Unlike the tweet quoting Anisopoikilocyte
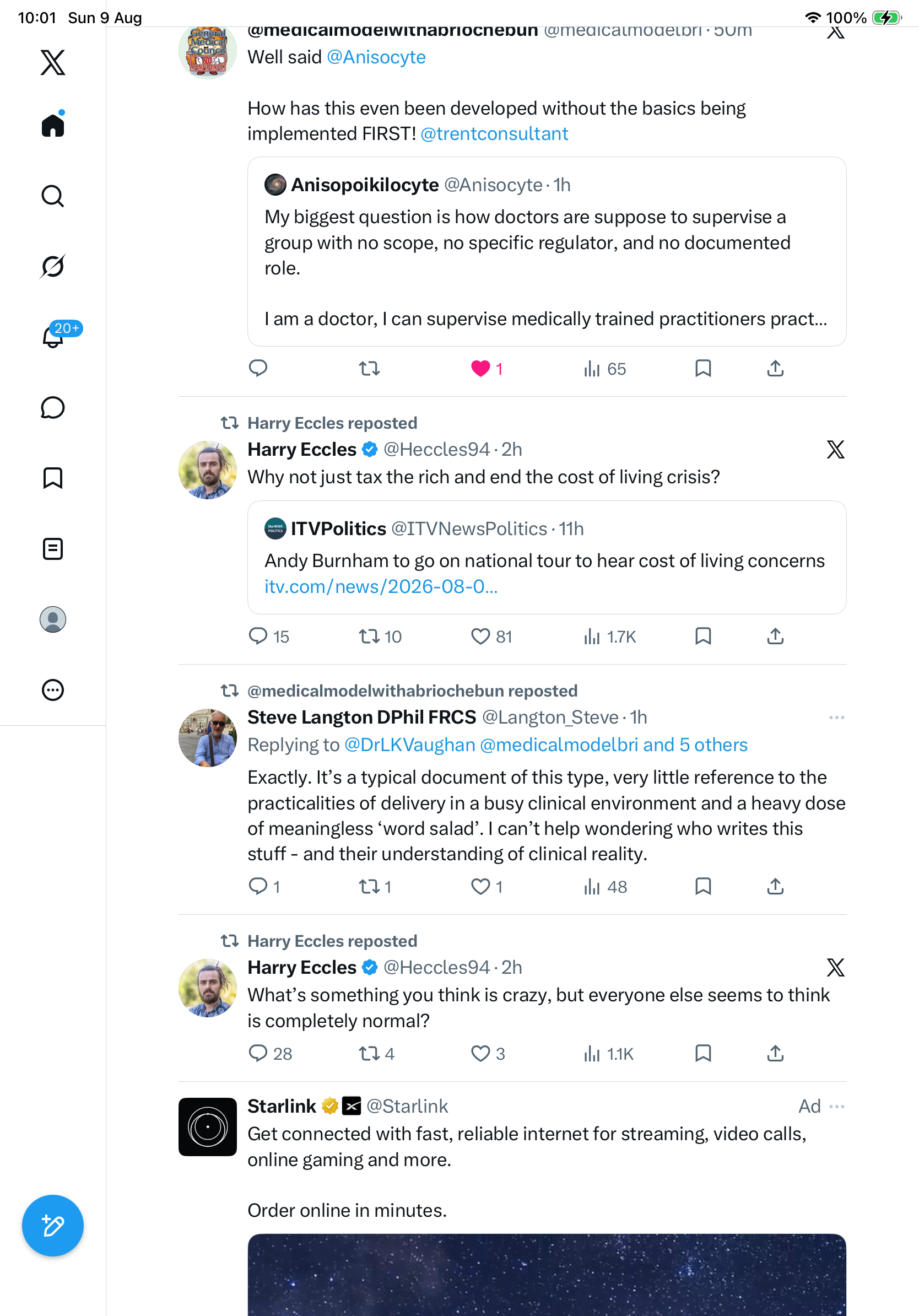This screenshot has height=1316, width=919. [x=480, y=369]
